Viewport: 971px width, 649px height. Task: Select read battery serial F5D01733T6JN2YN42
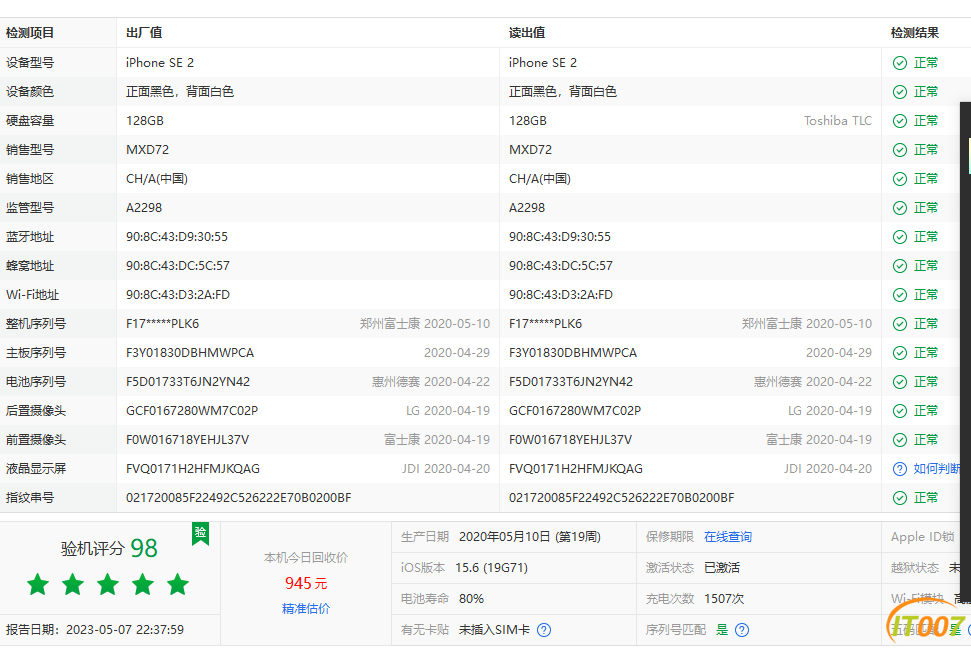(x=571, y=382)
